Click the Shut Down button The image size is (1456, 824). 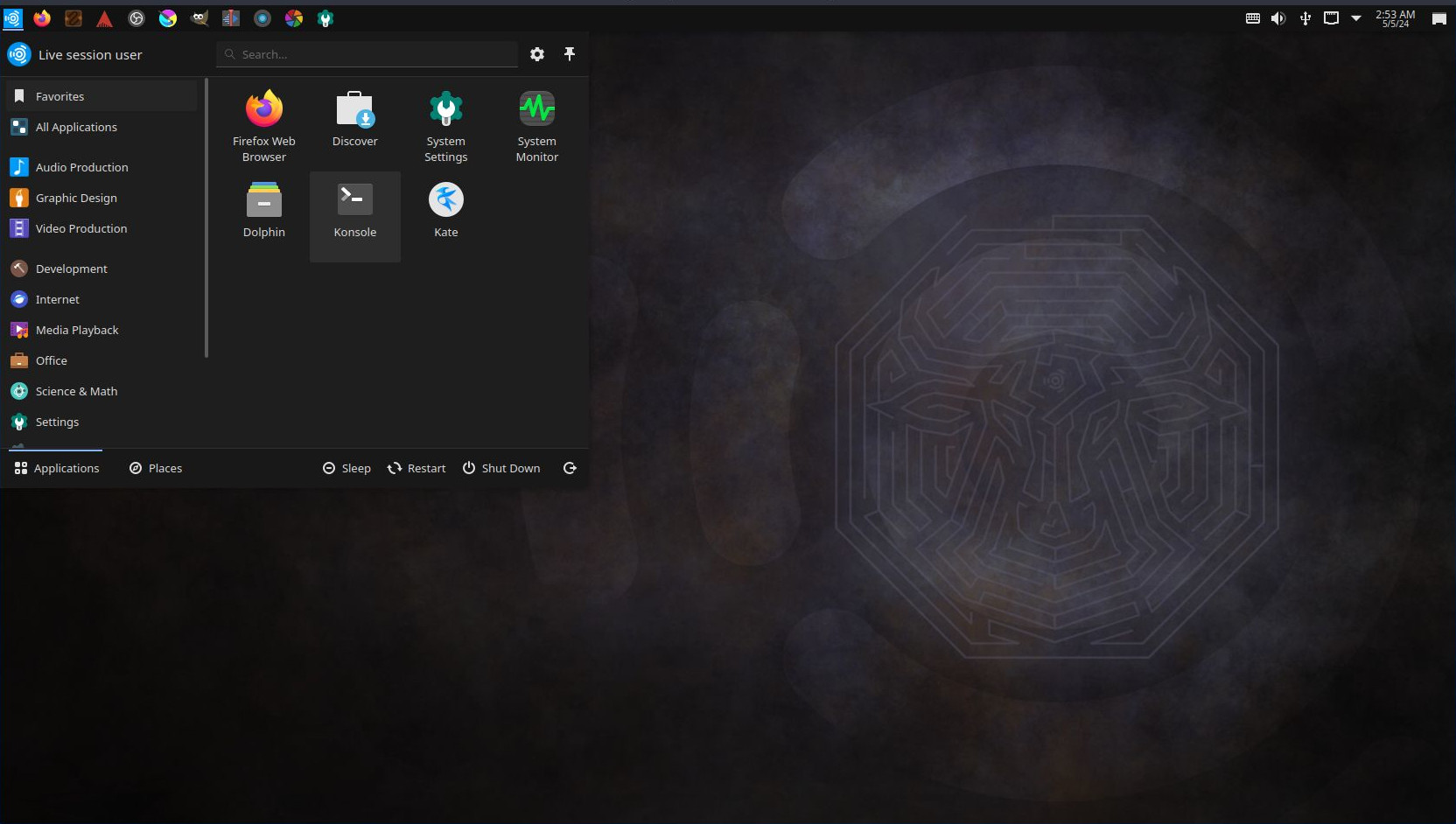click(501, 468)
